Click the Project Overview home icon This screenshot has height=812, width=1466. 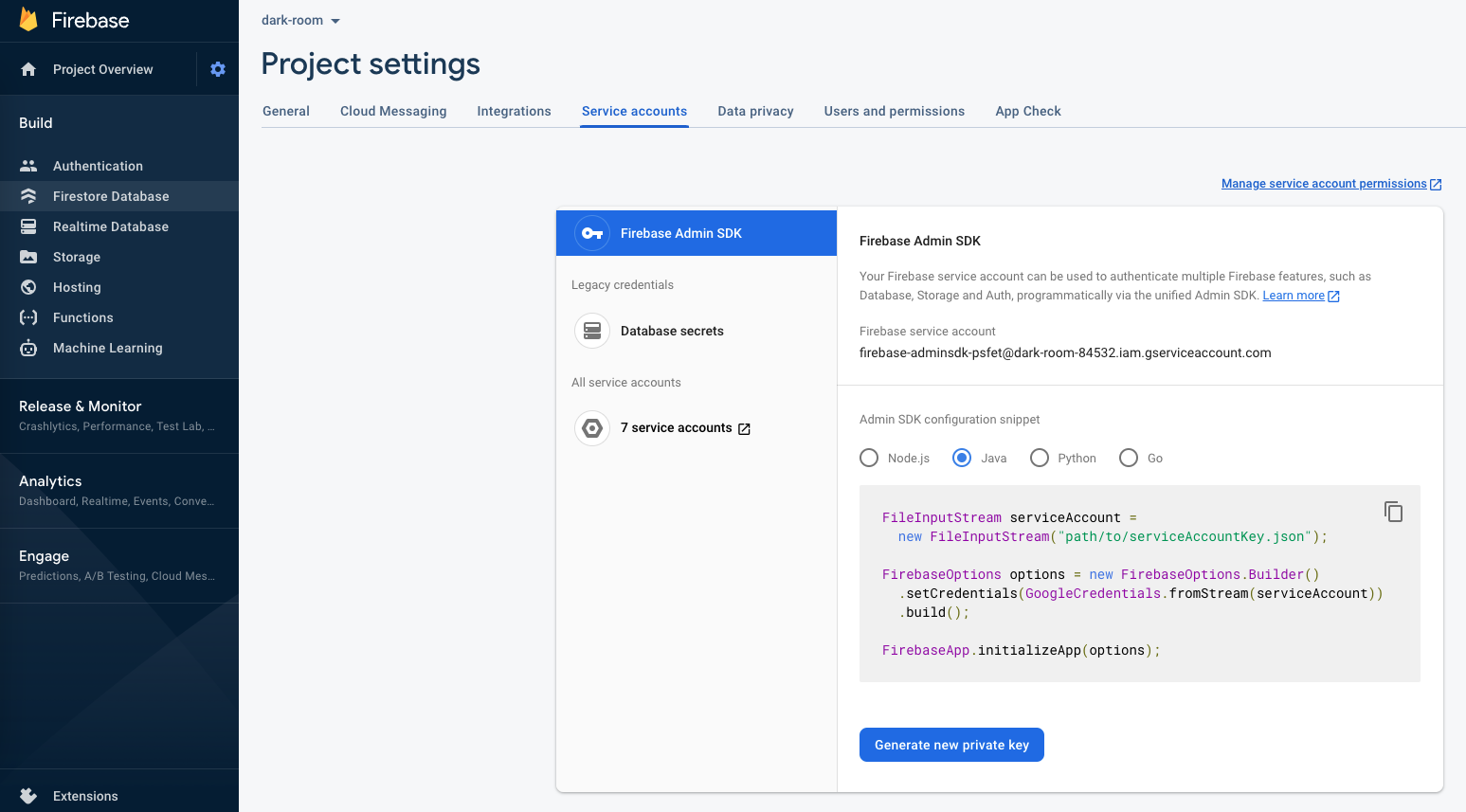[x=28, y=69]
